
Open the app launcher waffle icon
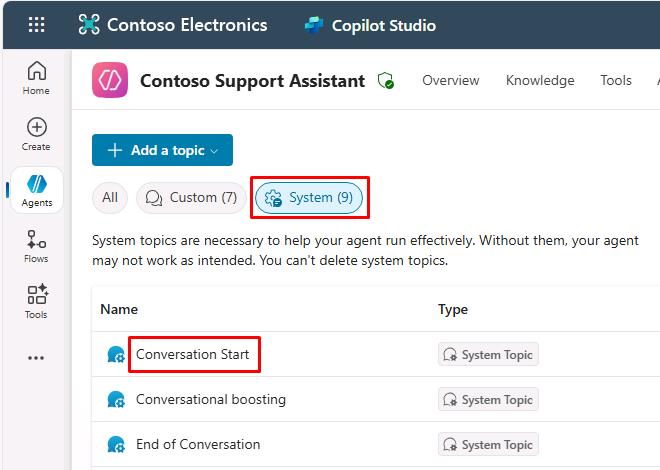click(x=36, y=25)
